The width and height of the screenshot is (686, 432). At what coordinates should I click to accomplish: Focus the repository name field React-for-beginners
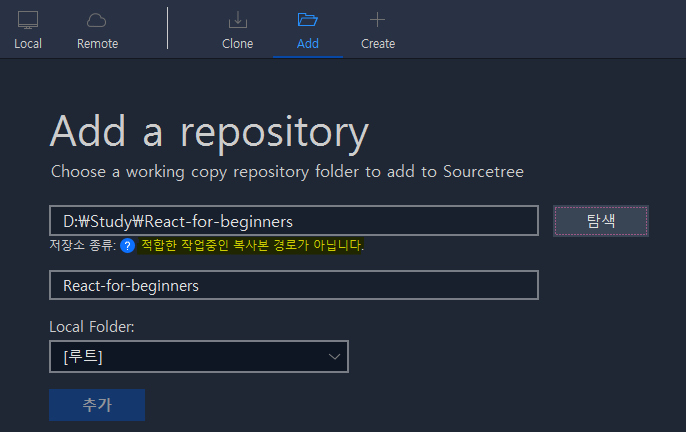tap(294, 285)
